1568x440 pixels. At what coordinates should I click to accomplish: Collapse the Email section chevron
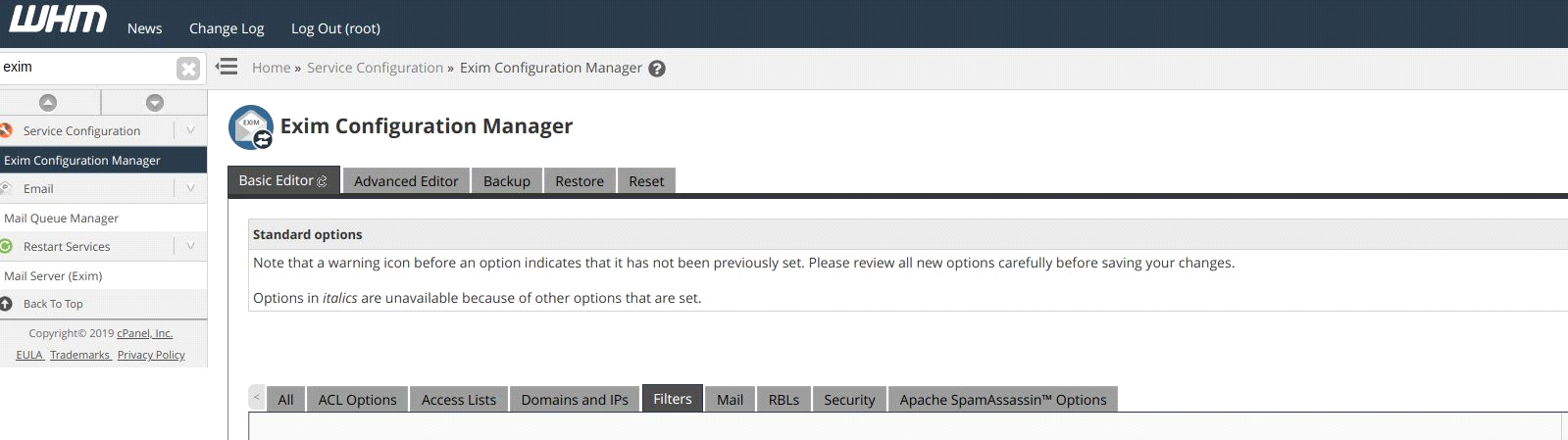click(x=190, y=188)
